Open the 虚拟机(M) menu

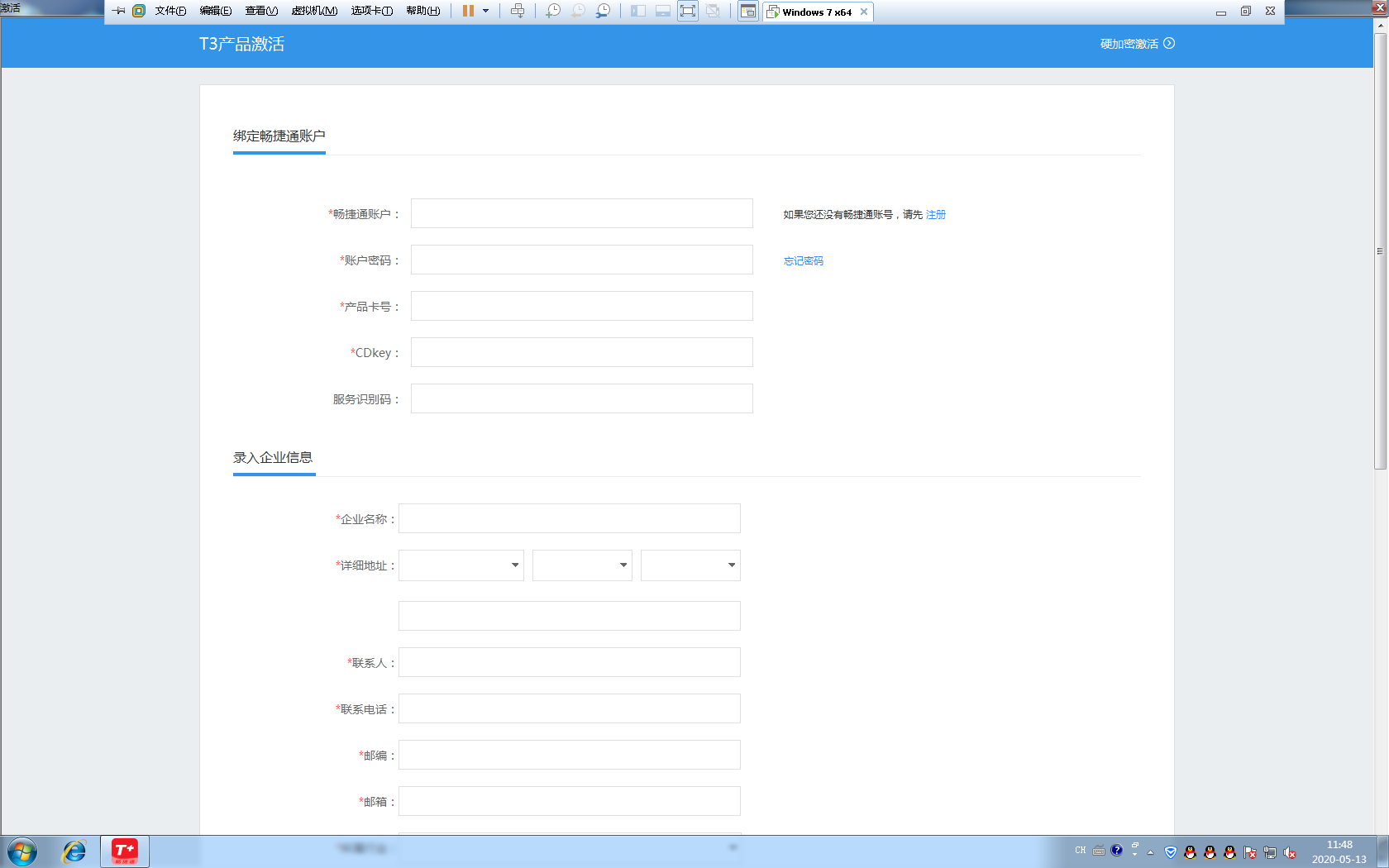coord(314,11)
